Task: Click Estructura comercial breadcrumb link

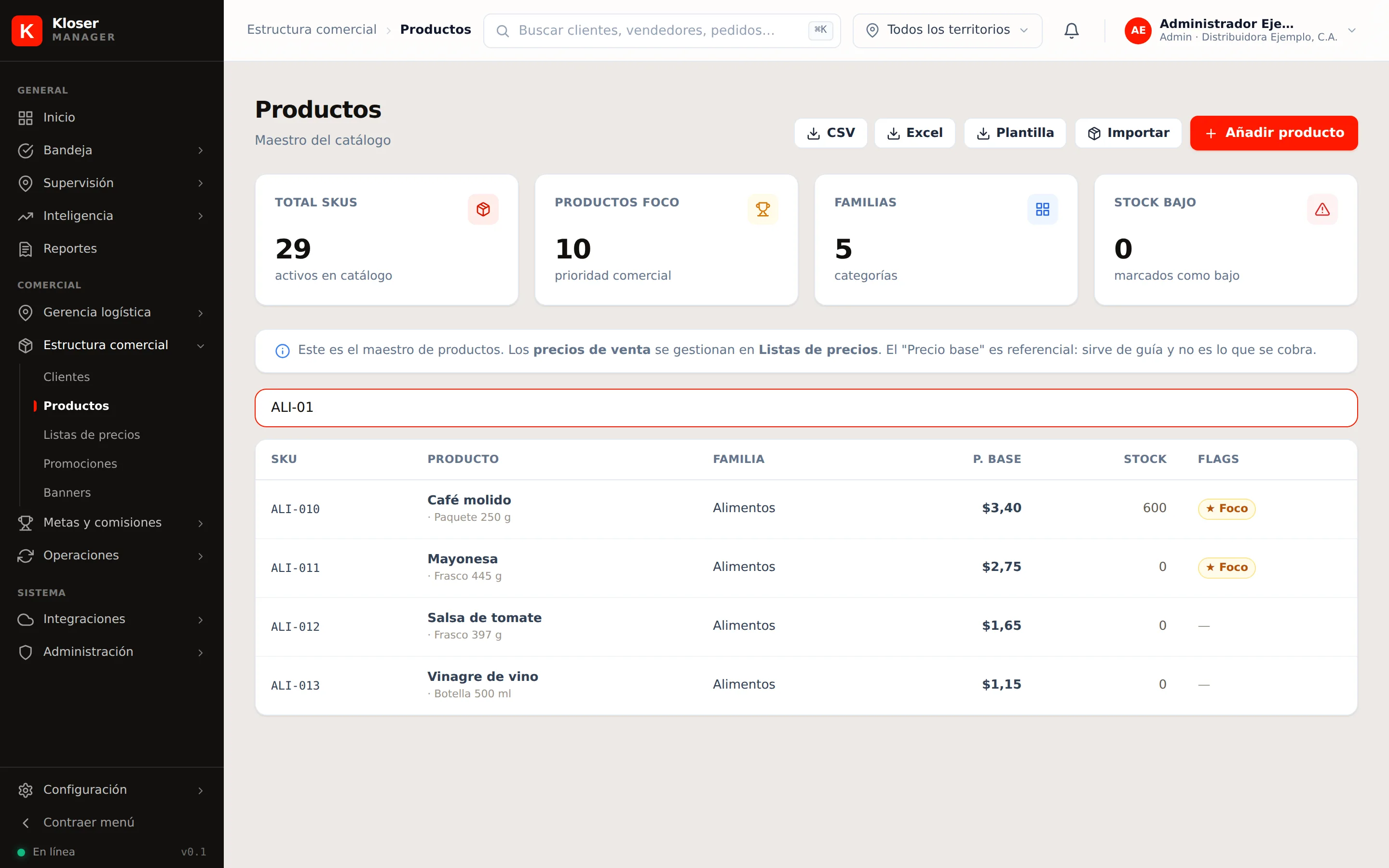Action: (312, 30)
